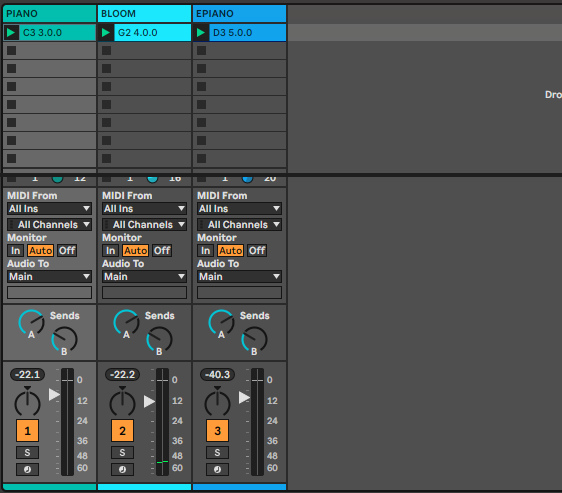Click the BLOOM peak level -22.2 readout
Viewport: 562px width, 493px height.
click(x=123, y=374)
